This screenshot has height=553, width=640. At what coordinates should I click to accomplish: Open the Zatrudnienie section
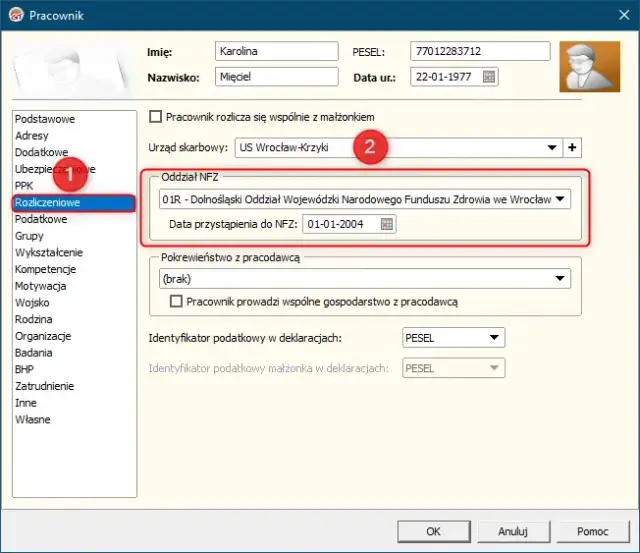click(x=45, y=386)
